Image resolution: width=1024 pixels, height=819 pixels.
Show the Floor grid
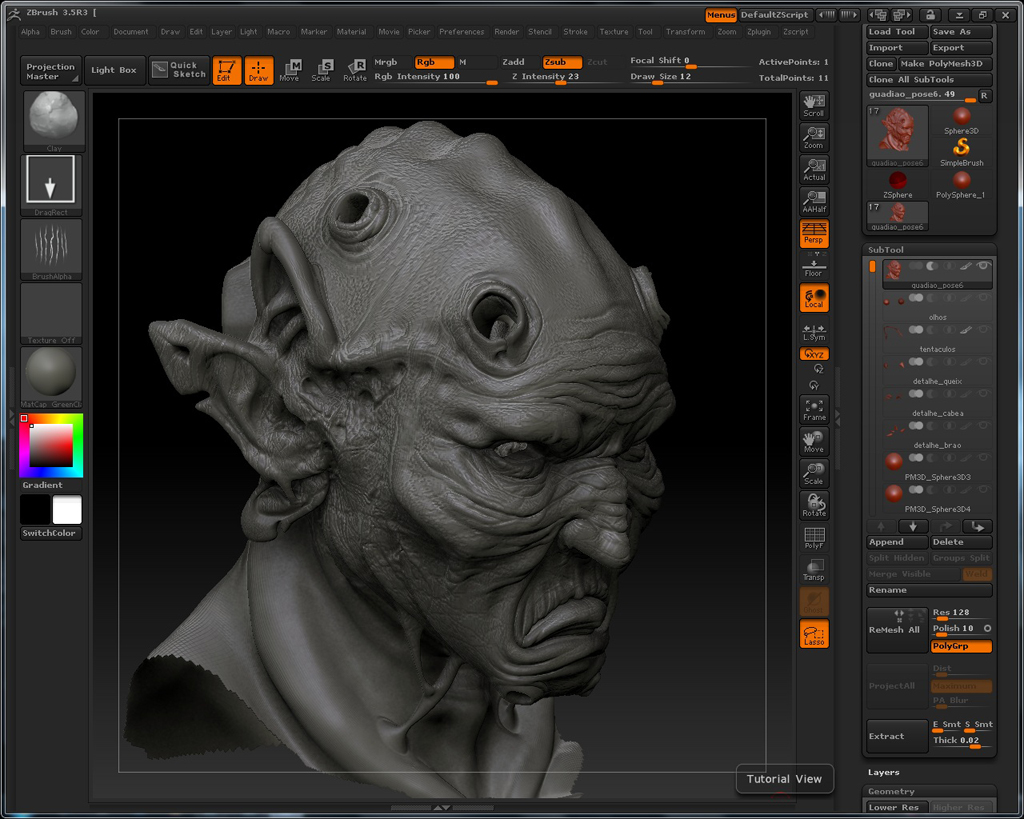pyautogui.click(x=814, y=268)
